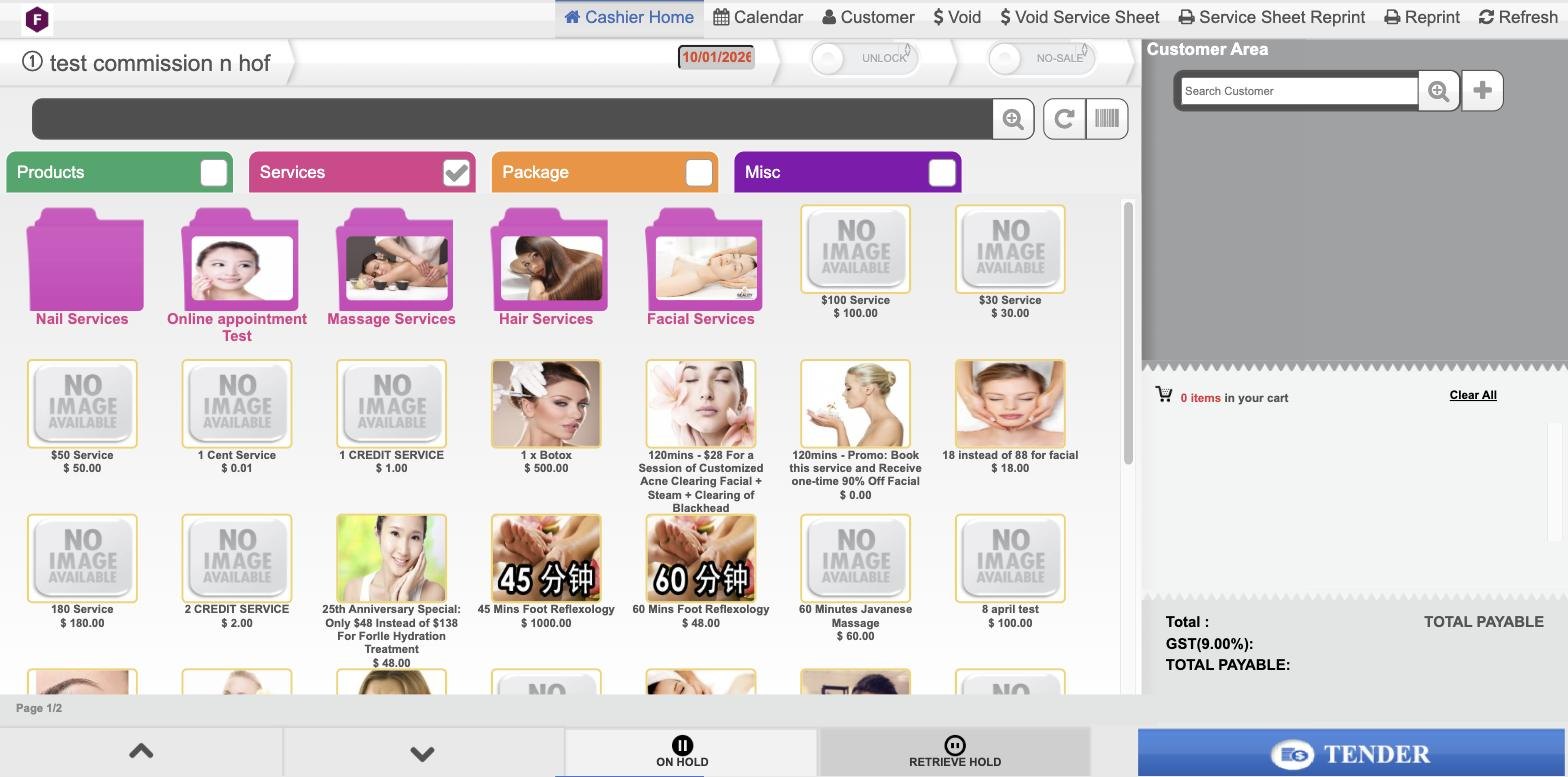Tick the Products checkbox
This screenshot has height=777, width=1568.
tap(213, 173)
